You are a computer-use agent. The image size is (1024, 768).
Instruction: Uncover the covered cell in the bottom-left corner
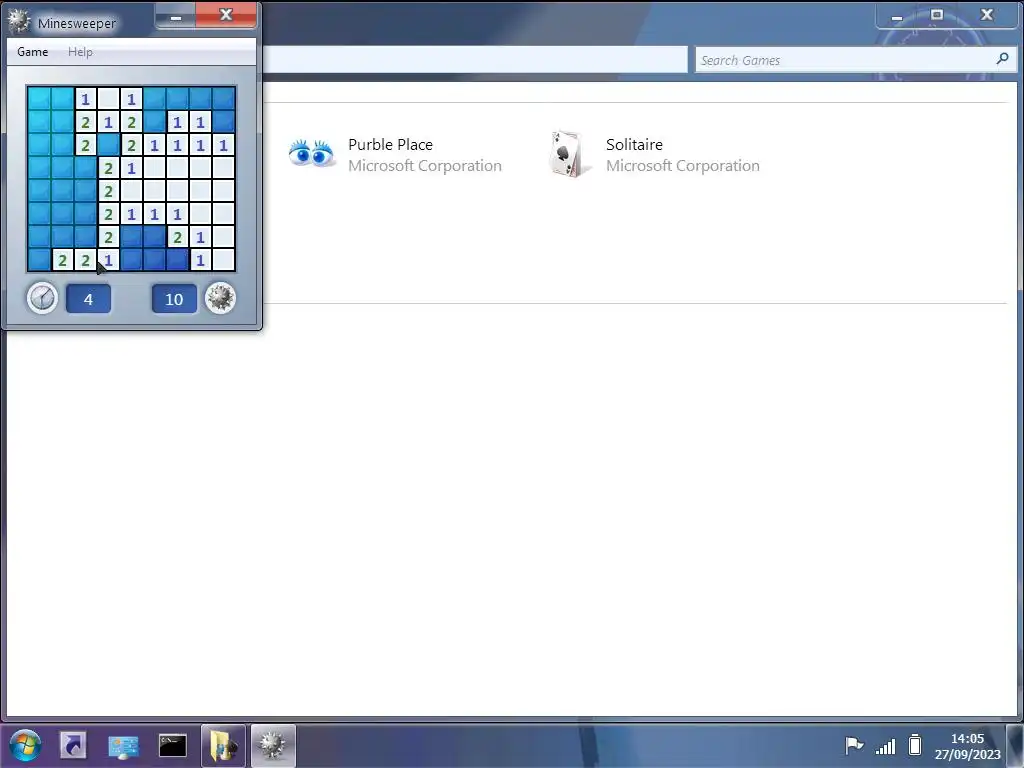[x=39, y=259]
